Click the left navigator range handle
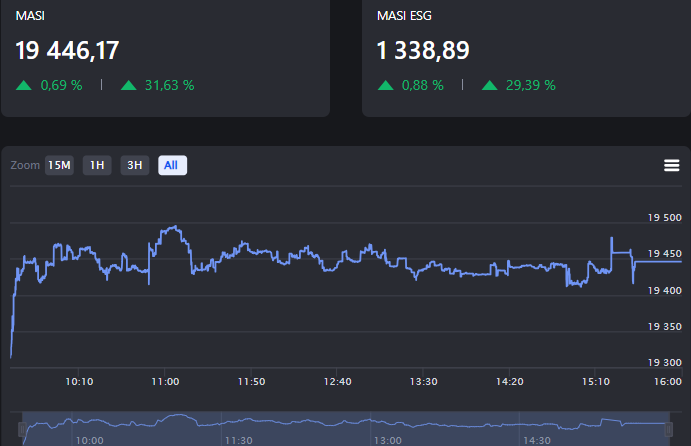This screenshot has width=691, height=446. tap(23, 429)
